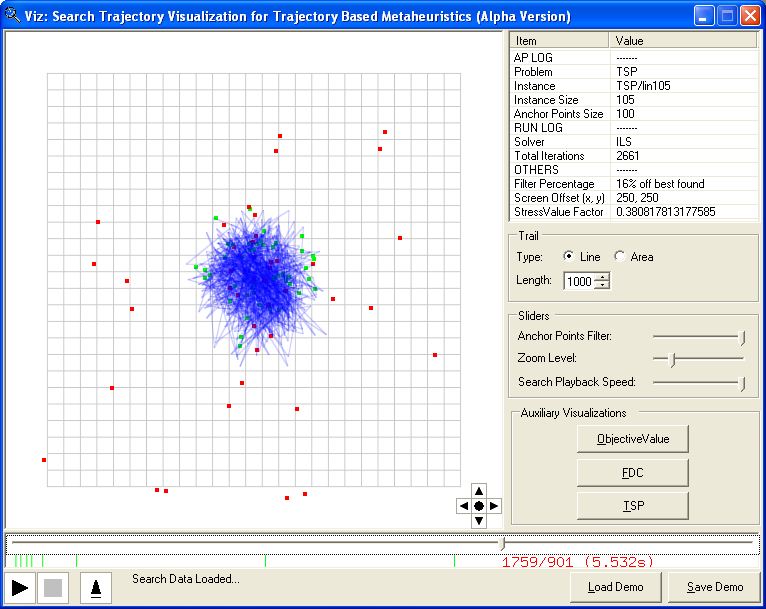Select the Line trail type
The height and width of the screenshot is (609, 766).
point(570,257)
